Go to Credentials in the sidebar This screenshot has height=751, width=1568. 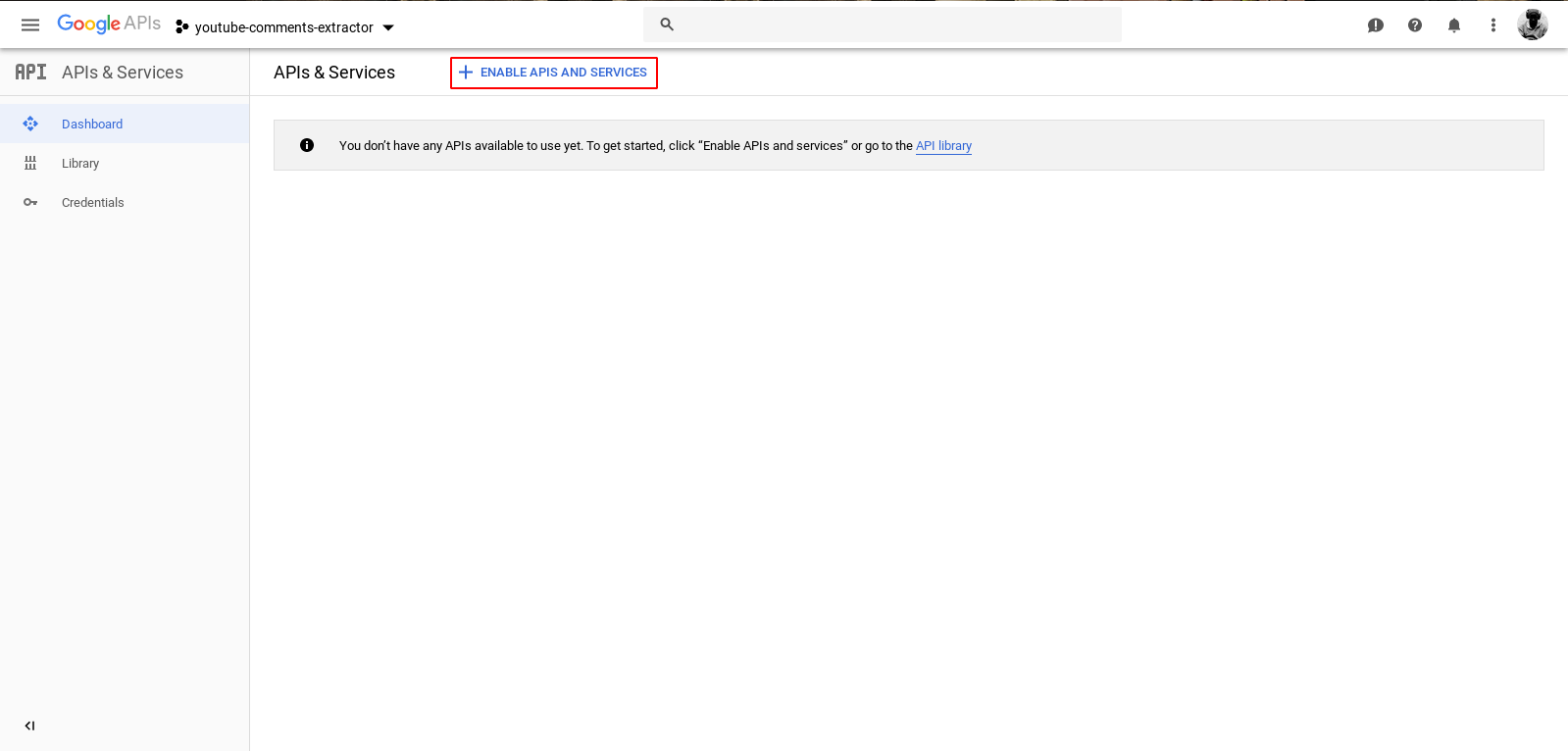click(x=92, y=203)
